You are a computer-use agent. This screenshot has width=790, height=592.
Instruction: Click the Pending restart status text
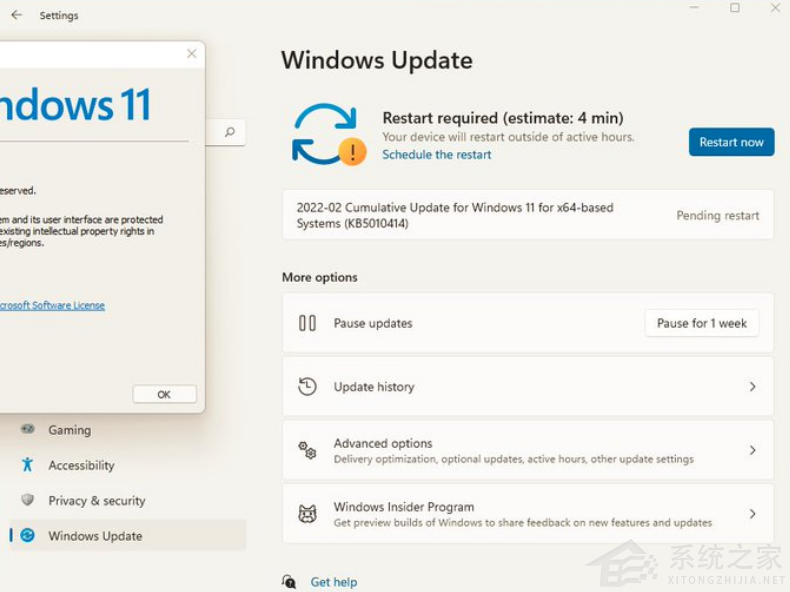[717, 216]
